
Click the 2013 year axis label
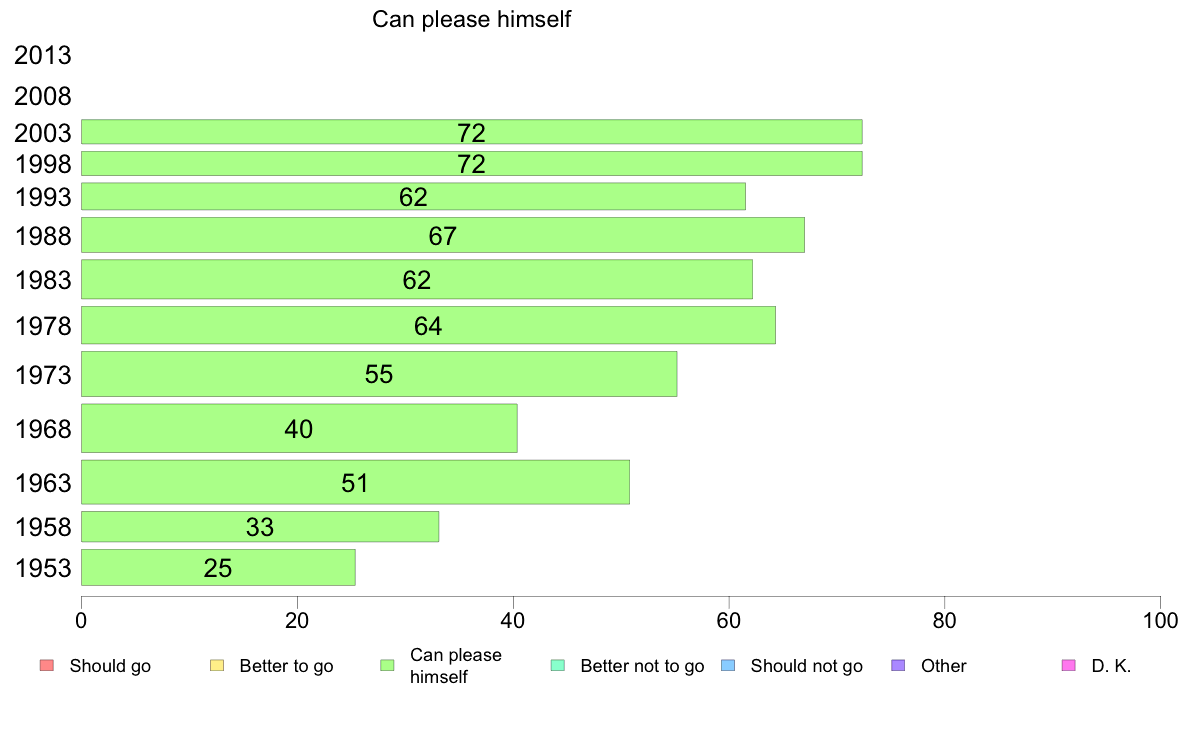tap(42, 55)
